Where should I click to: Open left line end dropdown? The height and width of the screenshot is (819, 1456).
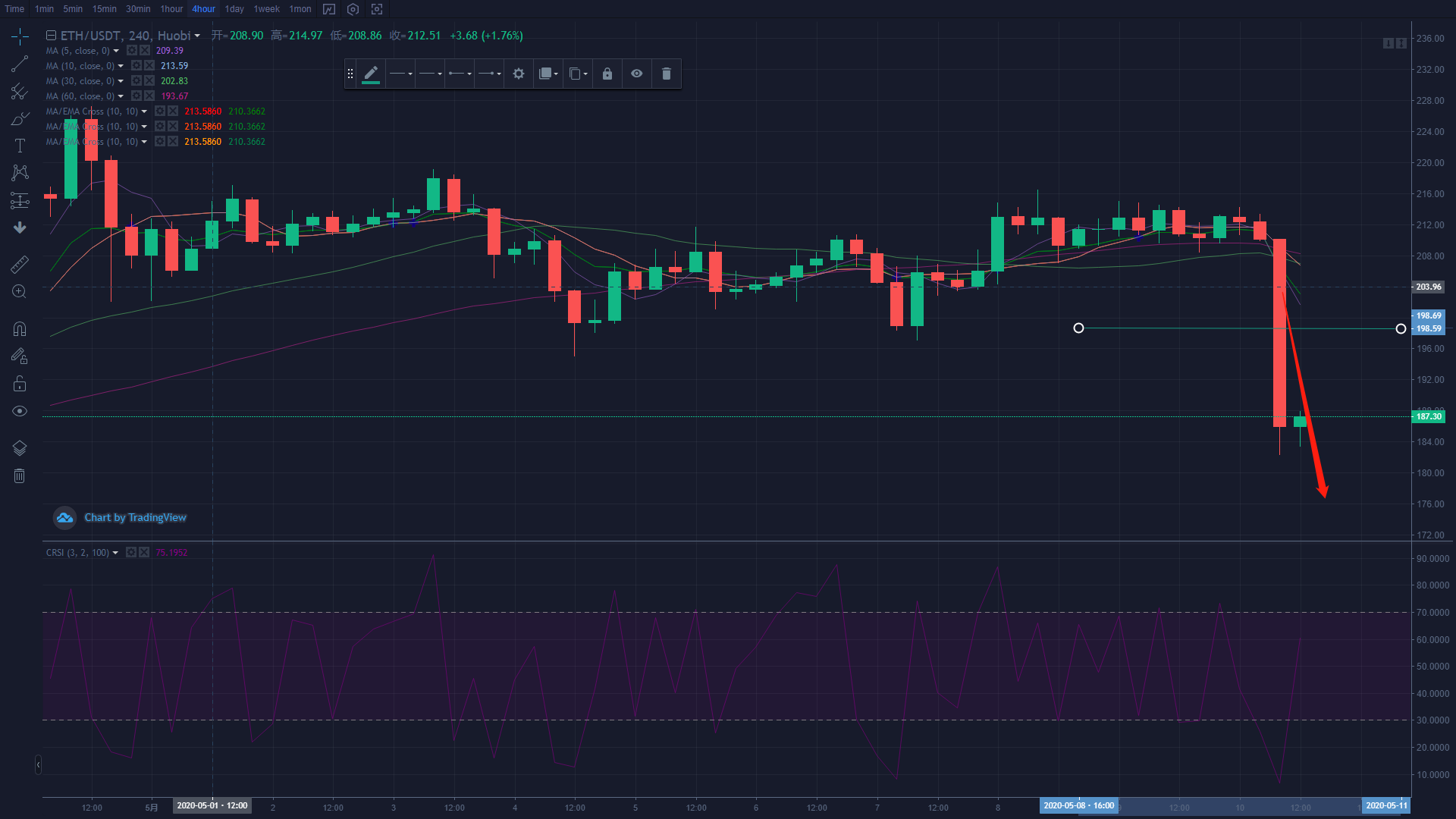[x=460, y=74]
